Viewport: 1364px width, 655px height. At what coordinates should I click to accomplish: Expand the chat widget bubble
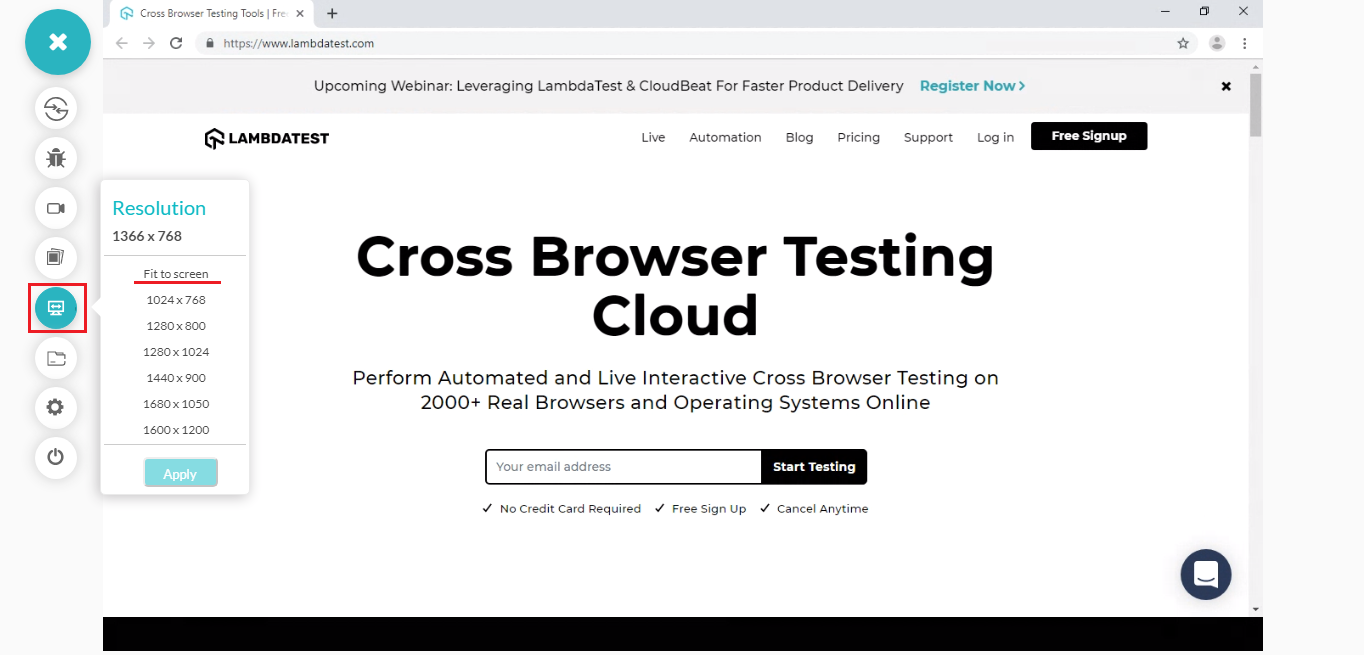click(1205, 574)
